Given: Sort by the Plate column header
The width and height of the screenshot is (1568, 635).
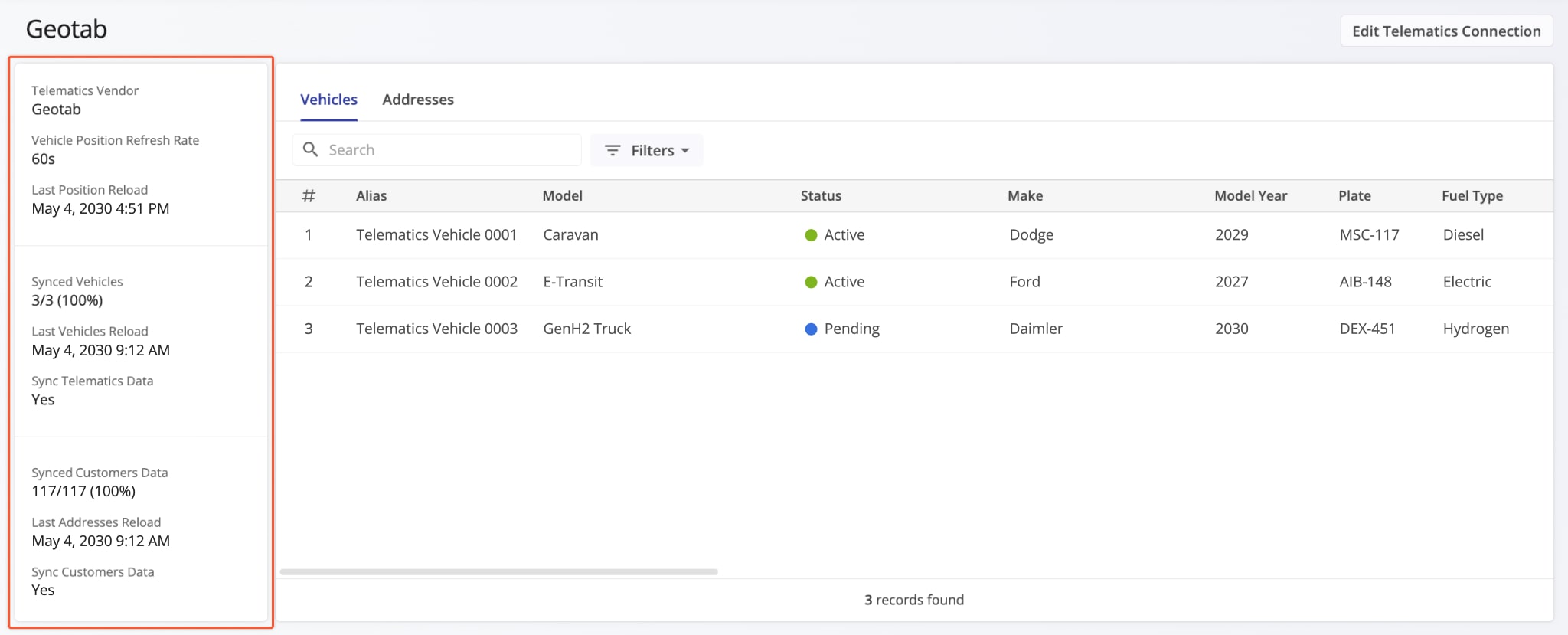Looking at the screenshot, I should click(x=1354, y=195).
